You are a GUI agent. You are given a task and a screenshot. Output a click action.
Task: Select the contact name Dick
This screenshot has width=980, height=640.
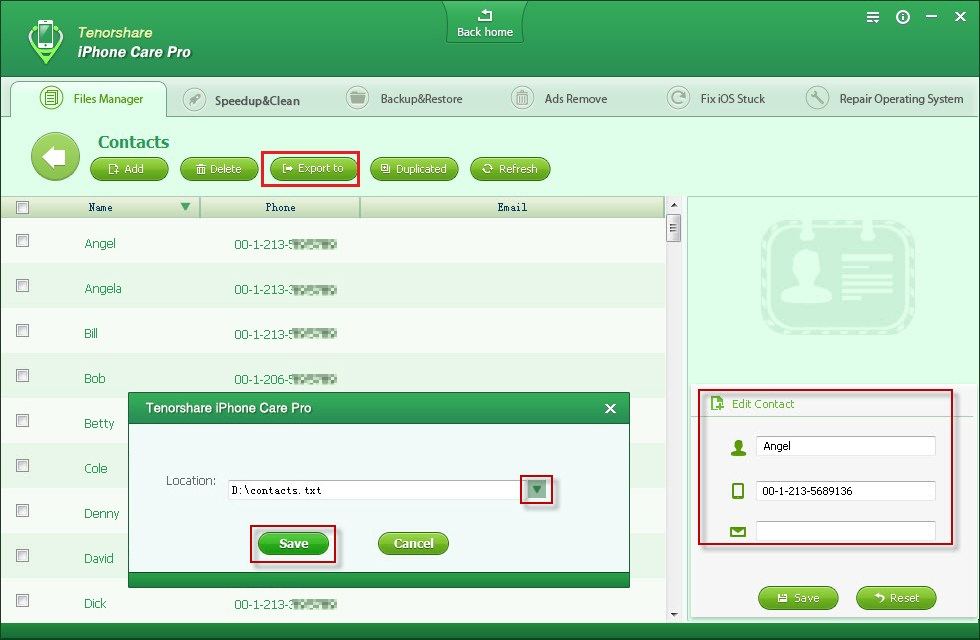[x=95, y=604]
